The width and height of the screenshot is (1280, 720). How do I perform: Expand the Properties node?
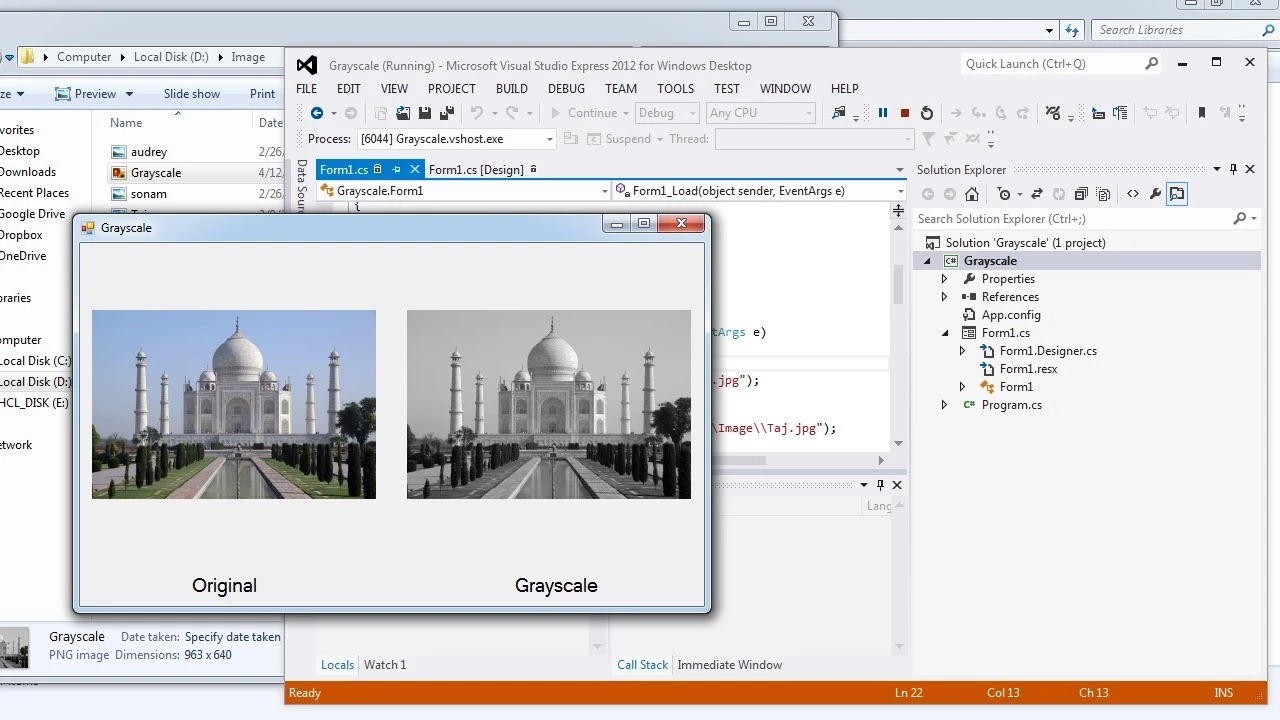[945, 279]
